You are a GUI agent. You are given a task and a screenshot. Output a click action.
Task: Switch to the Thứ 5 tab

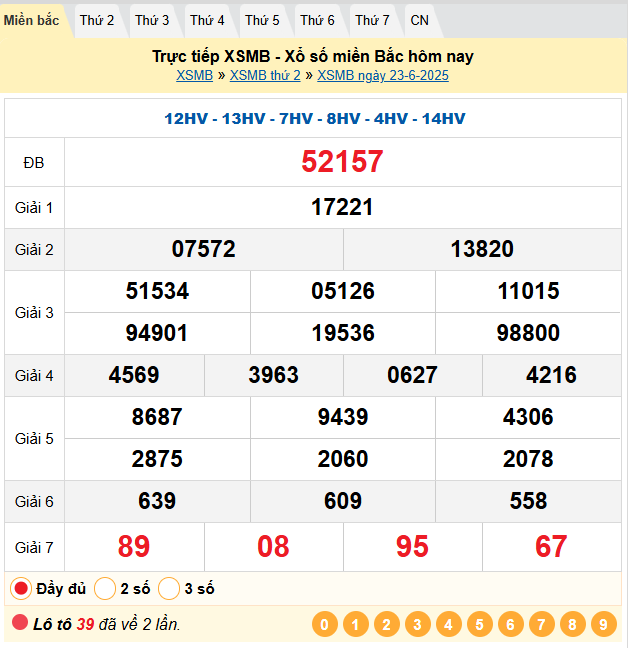coord(262,20)
